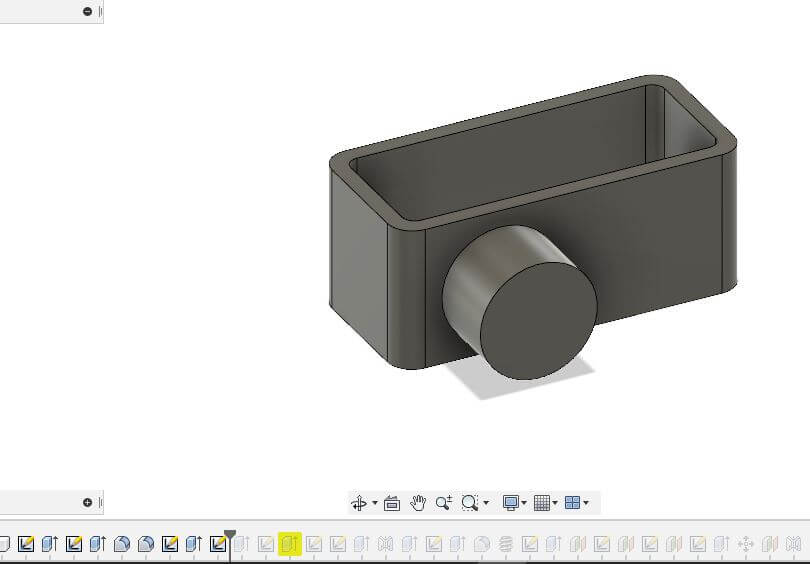810x564 pixels.
Task: Open the Orbit type dropdown arrow
Action: click(375, 503)
